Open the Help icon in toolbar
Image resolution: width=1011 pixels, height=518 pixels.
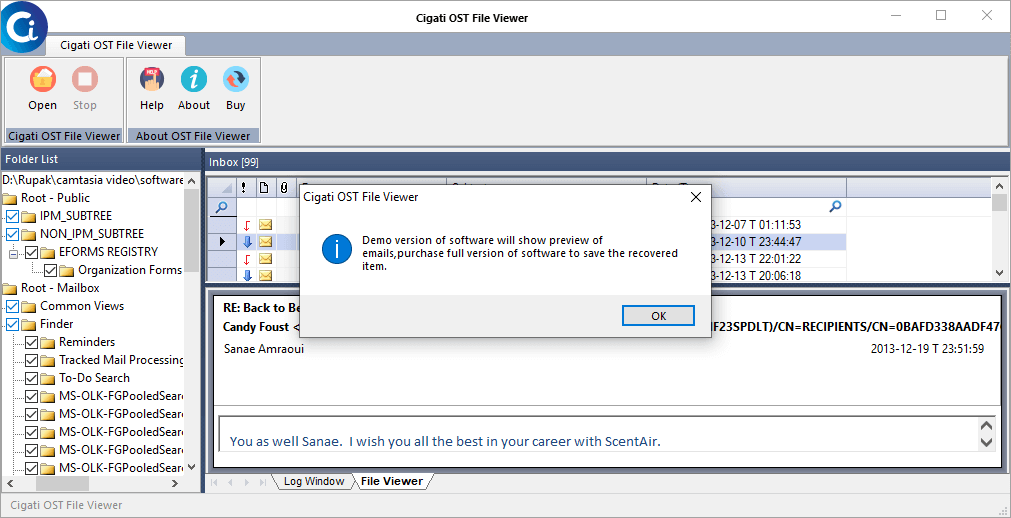(152, 79)
